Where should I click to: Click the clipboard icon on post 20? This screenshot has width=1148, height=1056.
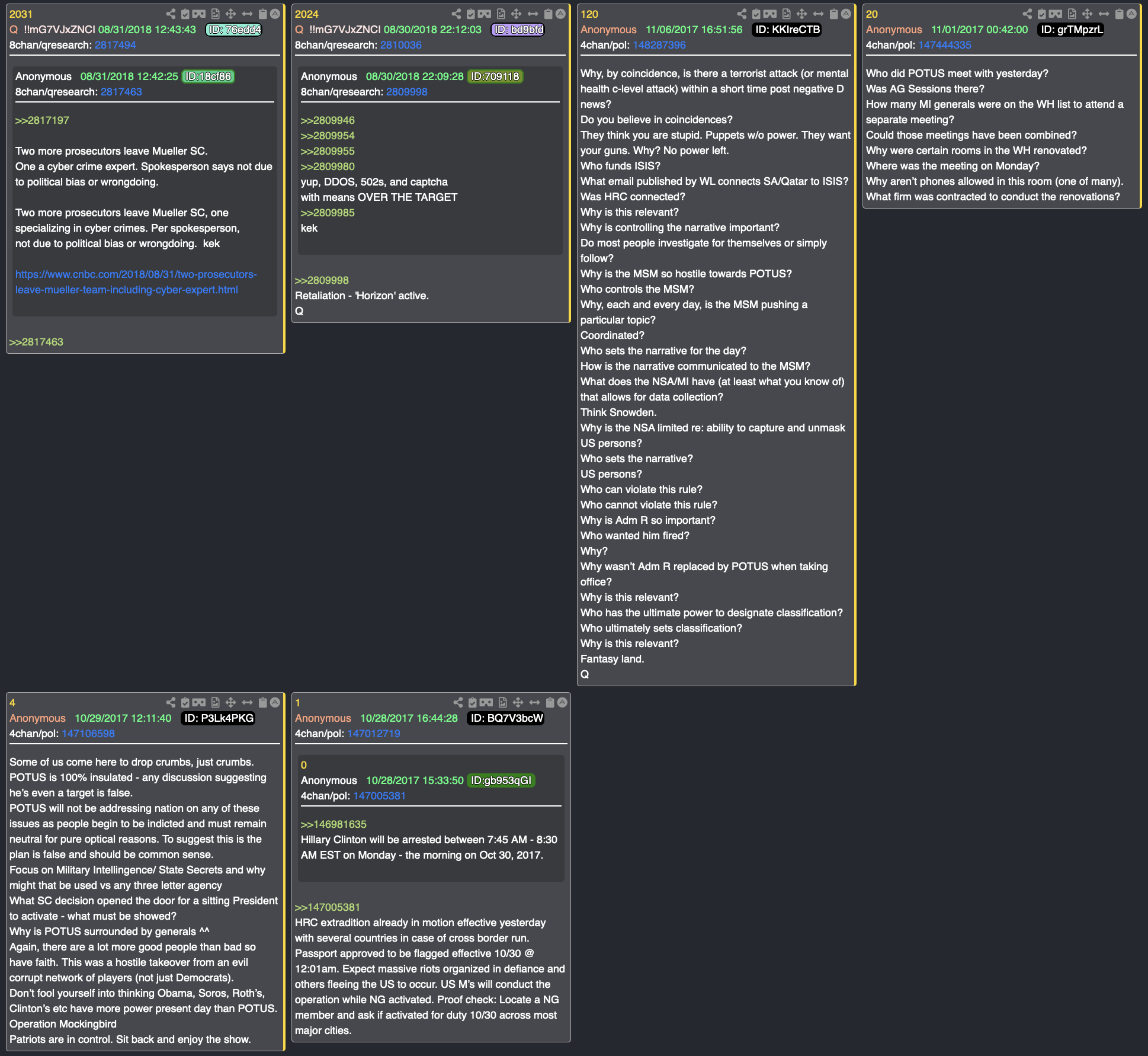[x=1120, y=14]
